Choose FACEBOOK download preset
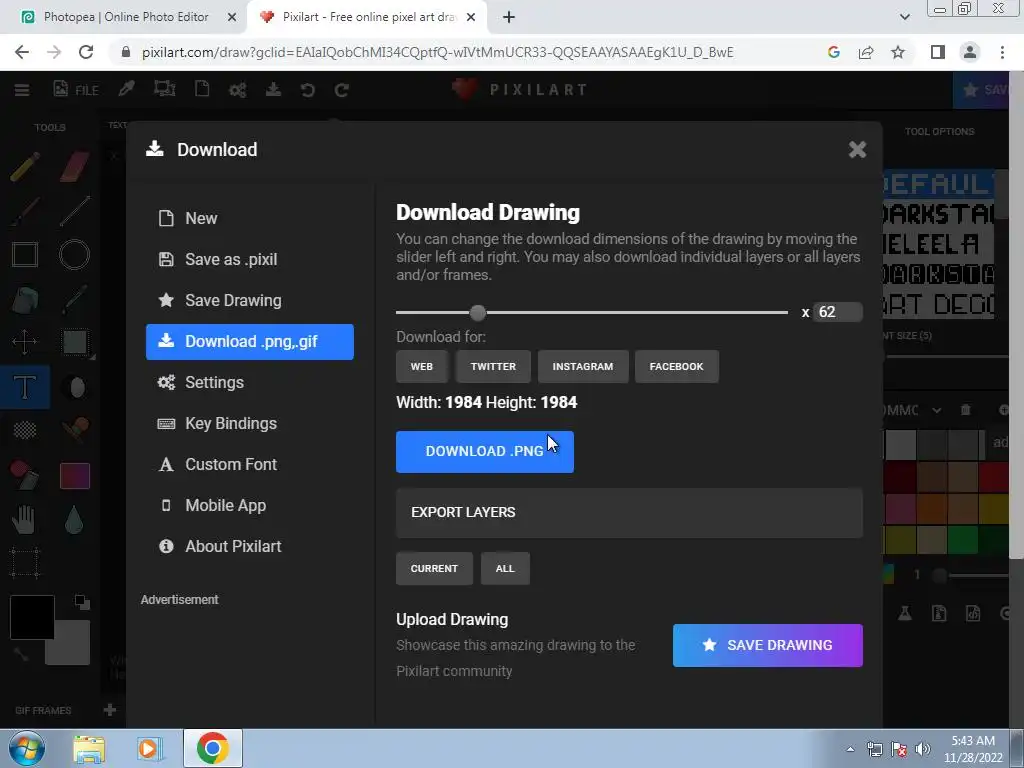The width and height of the screenshot is (1024, 768). tap(677, 366)
